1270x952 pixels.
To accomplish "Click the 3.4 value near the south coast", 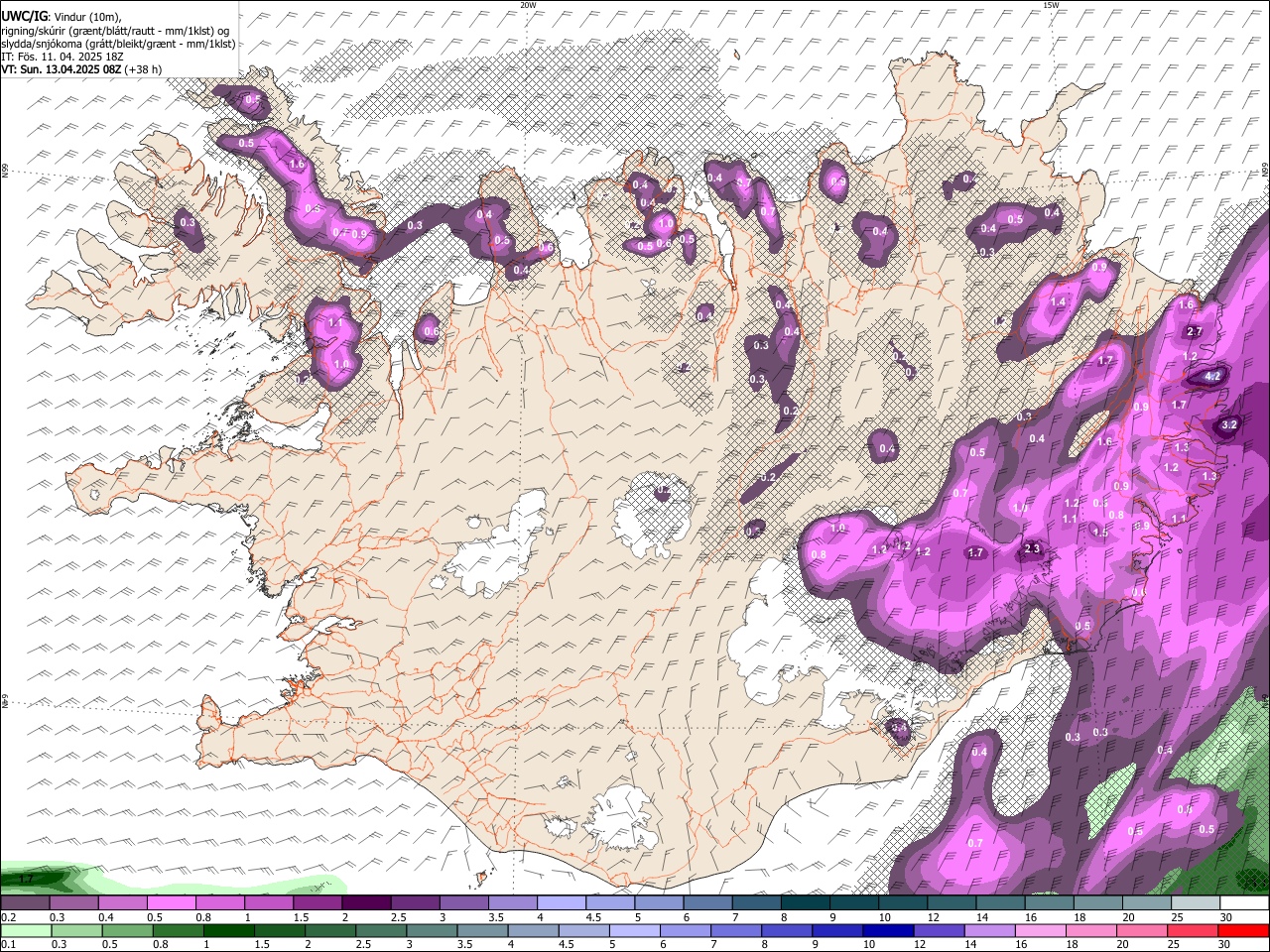I will click(x=900, y=728).
